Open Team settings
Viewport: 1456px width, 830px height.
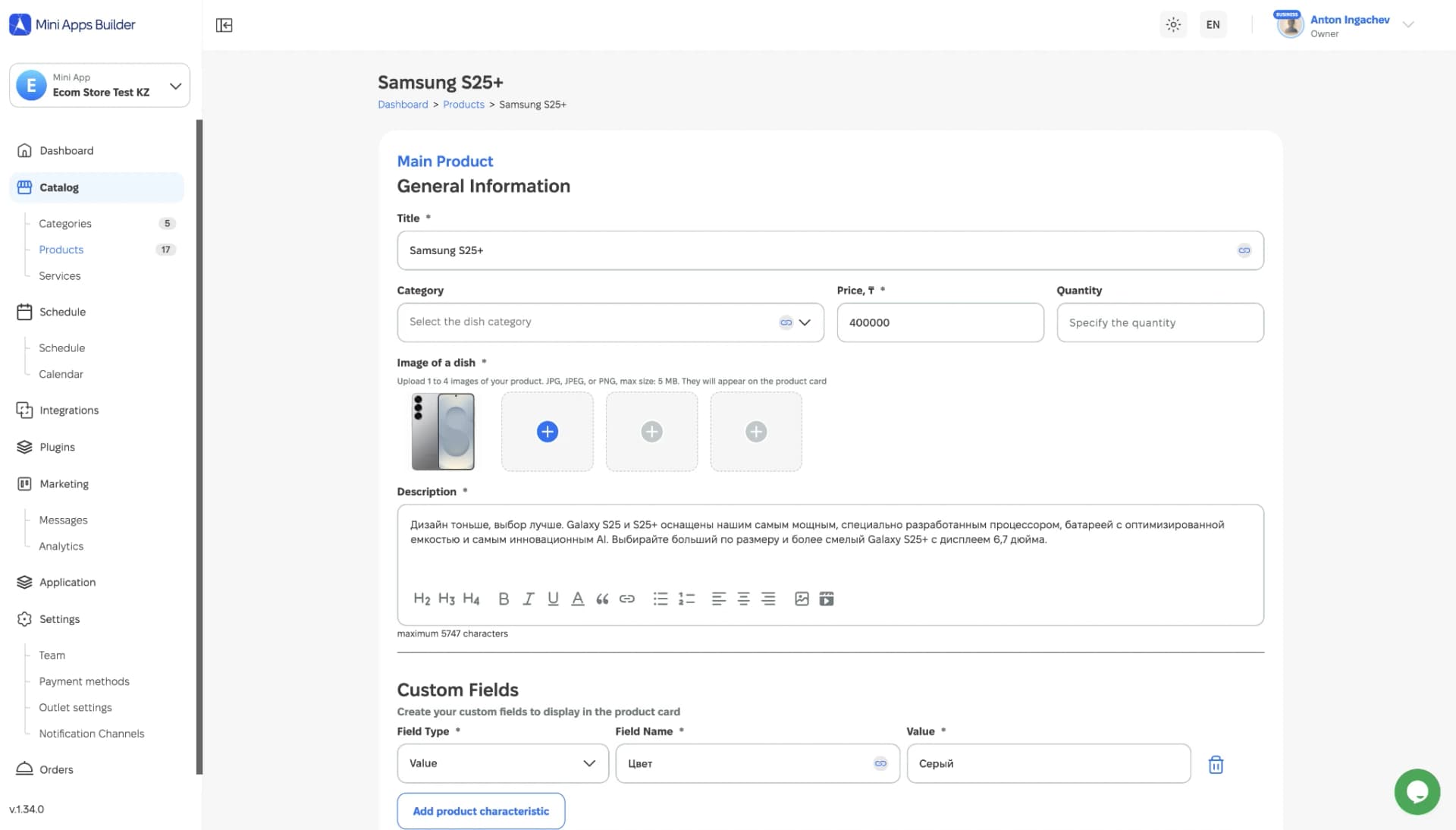pos(52,655)
